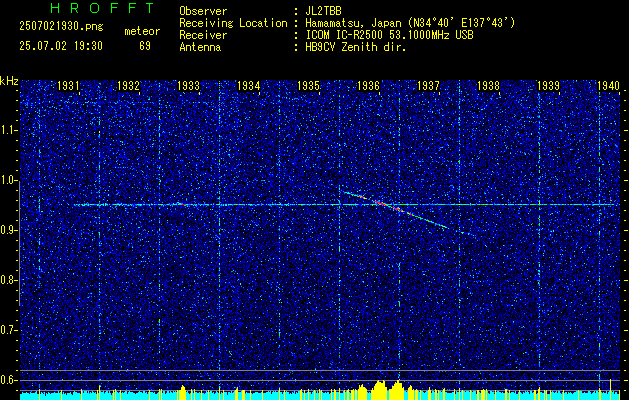Image resolution: width=629 pixels, height=400 pixels.
Task: Click the observer callsign JL2TBB
Action: pos(323,11)
